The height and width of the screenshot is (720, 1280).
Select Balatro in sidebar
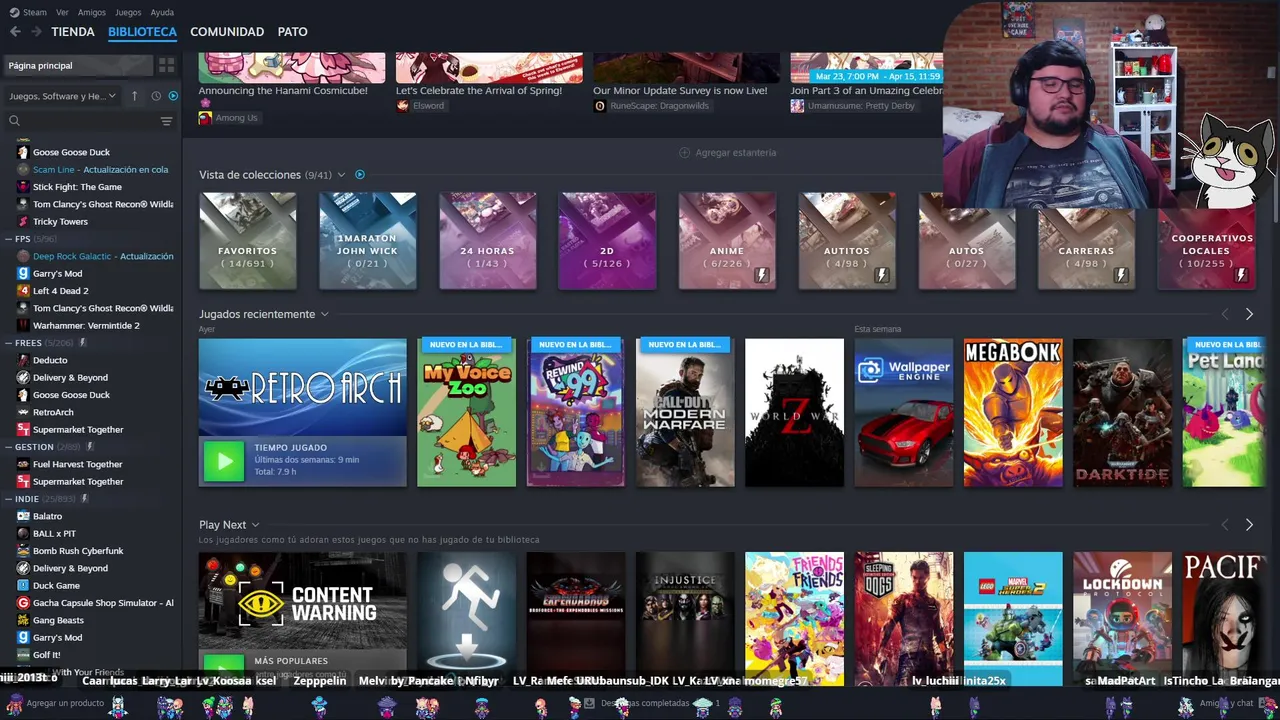point(47,516)
